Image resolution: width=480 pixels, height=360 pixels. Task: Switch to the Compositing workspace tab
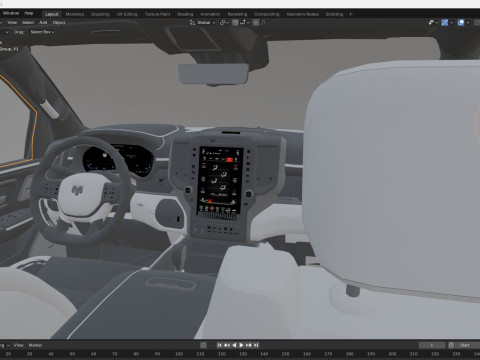coord(267,14)
